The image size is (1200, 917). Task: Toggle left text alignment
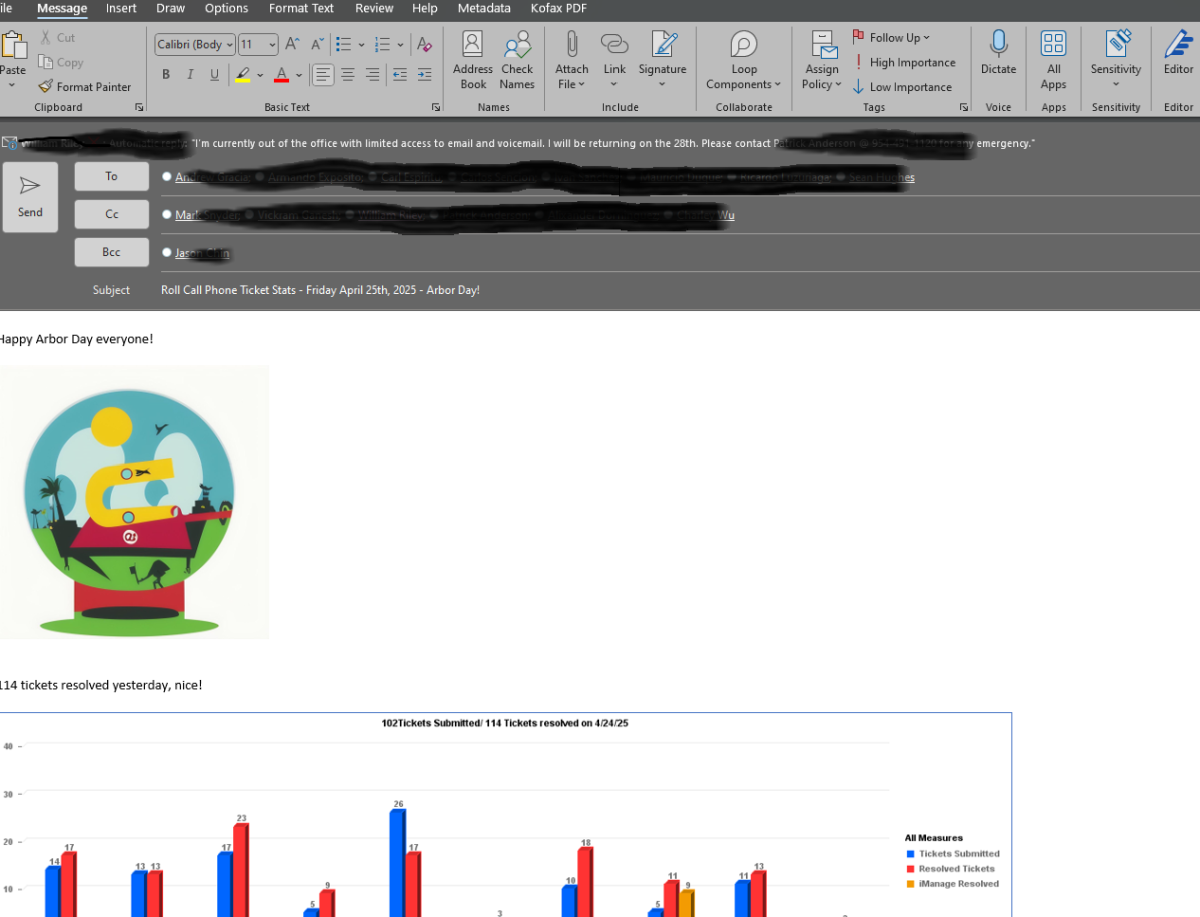point(323,75)
